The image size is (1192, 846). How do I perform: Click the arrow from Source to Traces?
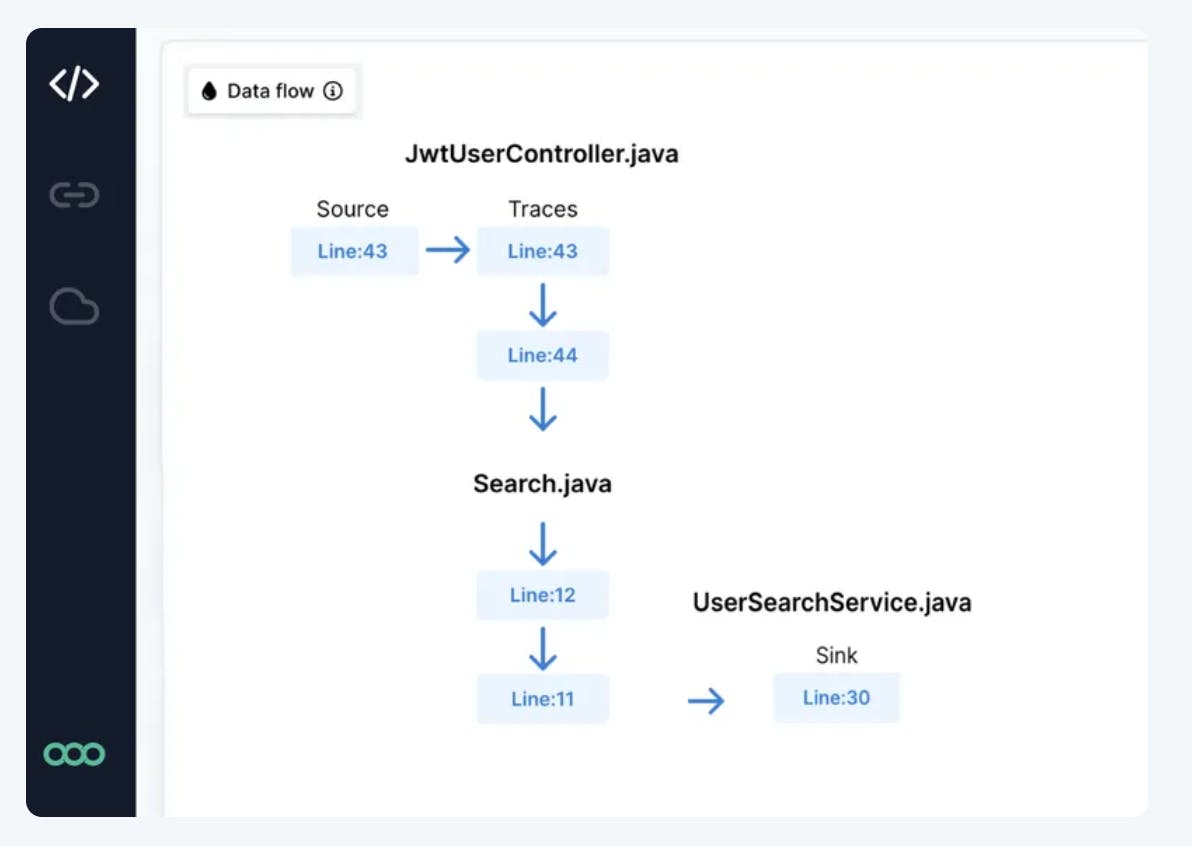pyautogui.click(x=447, y=250)
